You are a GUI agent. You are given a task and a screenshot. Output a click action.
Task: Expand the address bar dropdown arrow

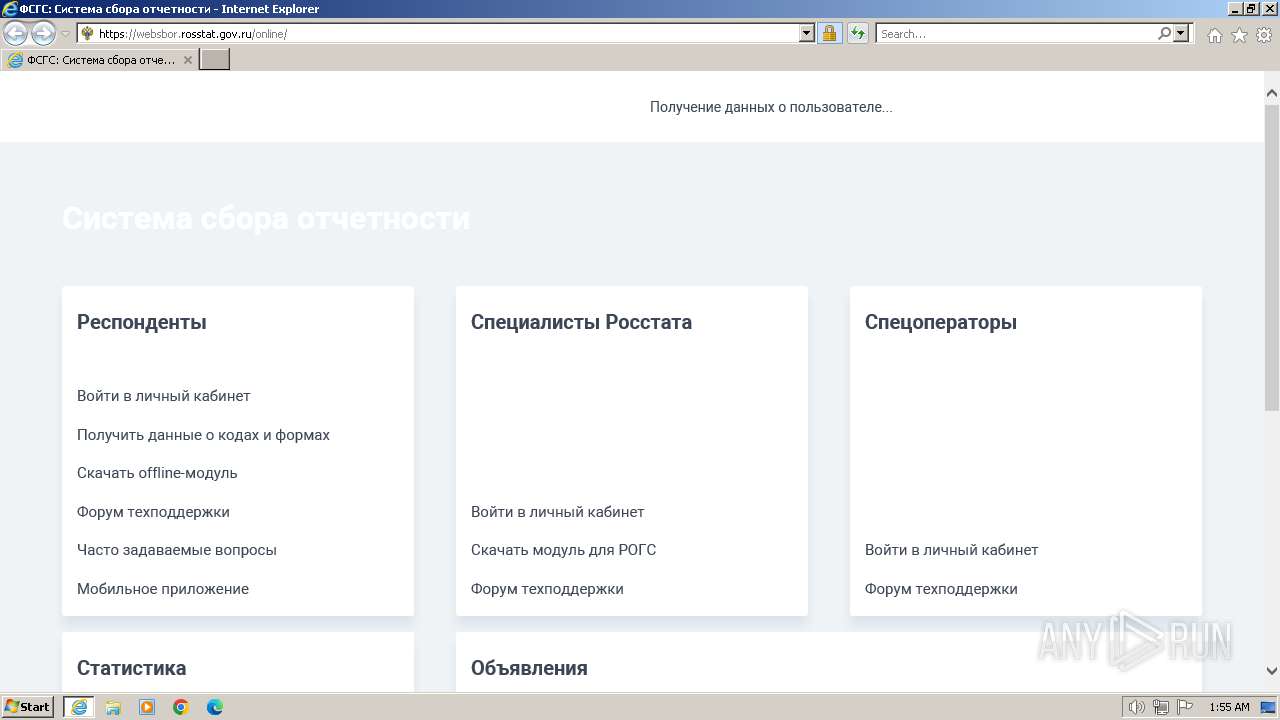pyautogui.click(x=807, y=33)
